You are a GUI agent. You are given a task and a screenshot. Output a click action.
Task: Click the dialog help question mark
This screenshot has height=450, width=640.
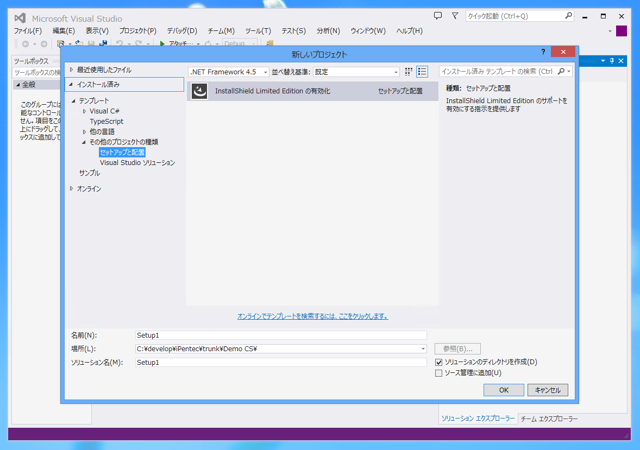point(543,52)
